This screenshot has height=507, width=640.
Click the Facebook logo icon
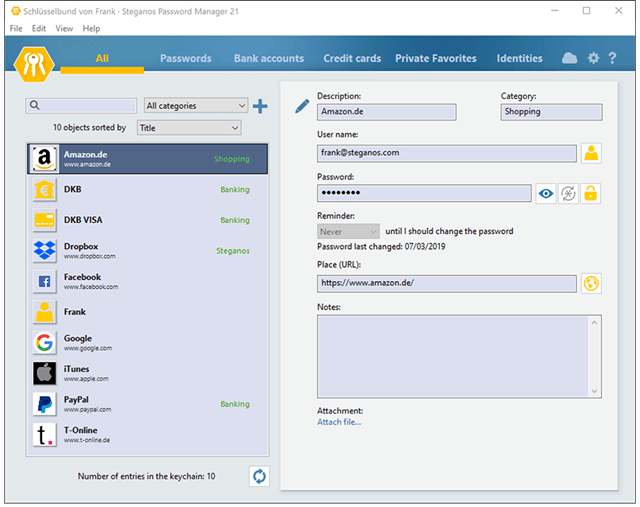(x=44, y=281)
